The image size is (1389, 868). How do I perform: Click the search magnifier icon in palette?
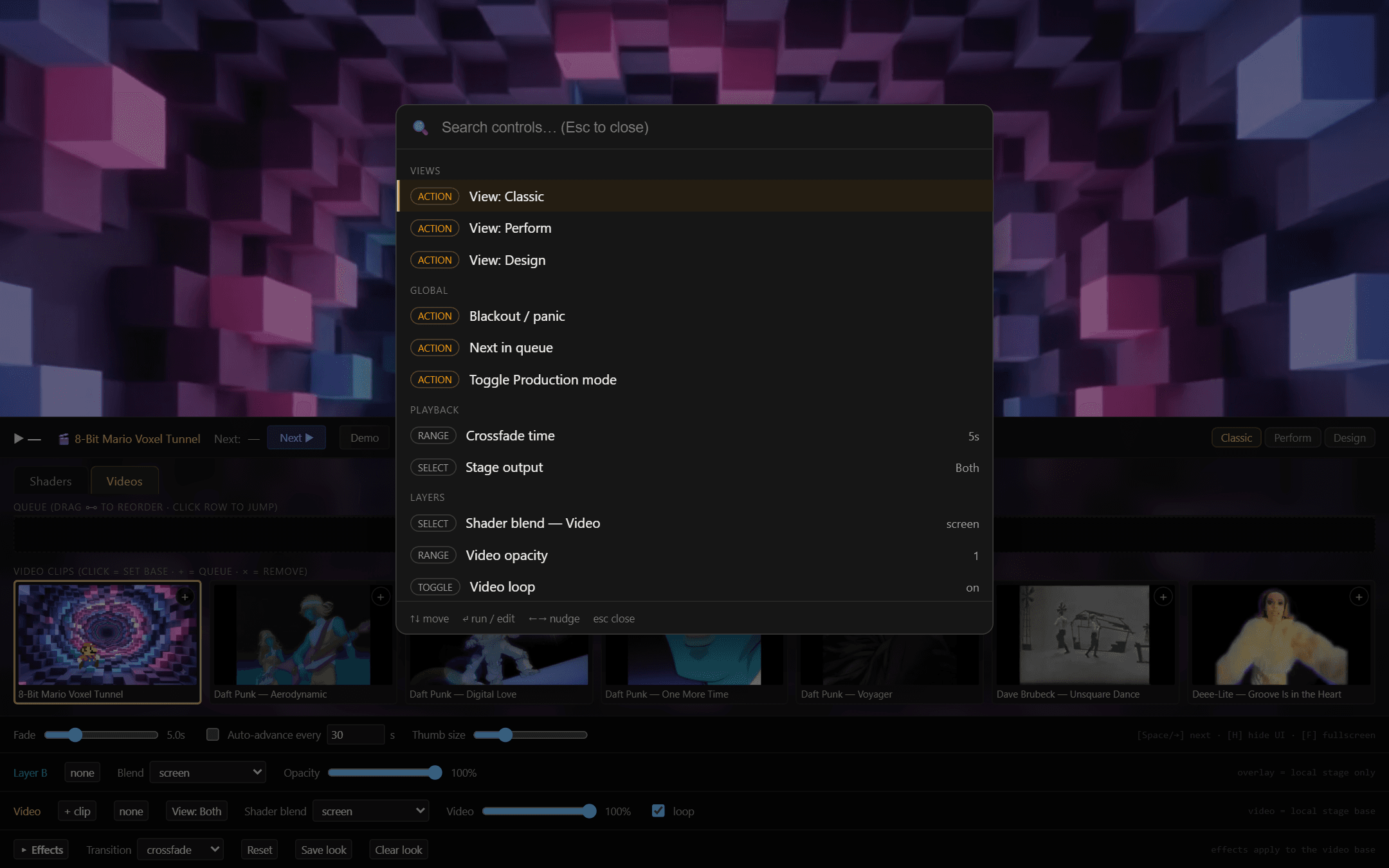click(420, 127)
